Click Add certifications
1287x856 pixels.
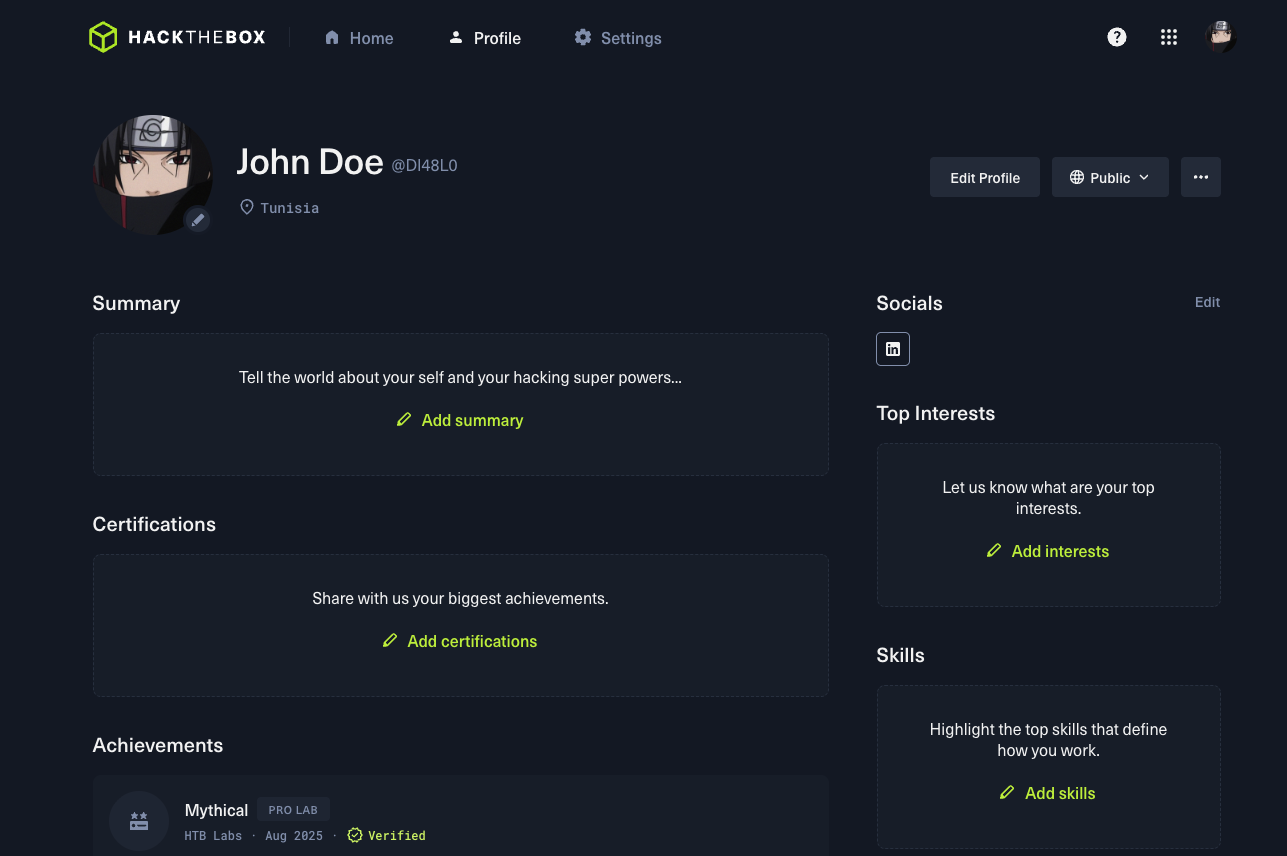pos(459,641)
